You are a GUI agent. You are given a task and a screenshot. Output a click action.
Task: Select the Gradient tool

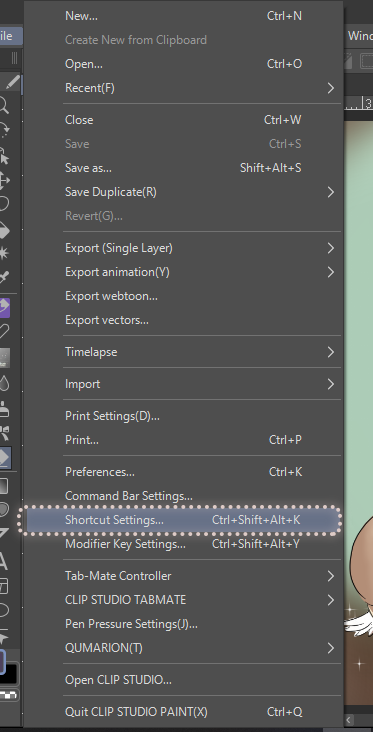pos(4,486)
